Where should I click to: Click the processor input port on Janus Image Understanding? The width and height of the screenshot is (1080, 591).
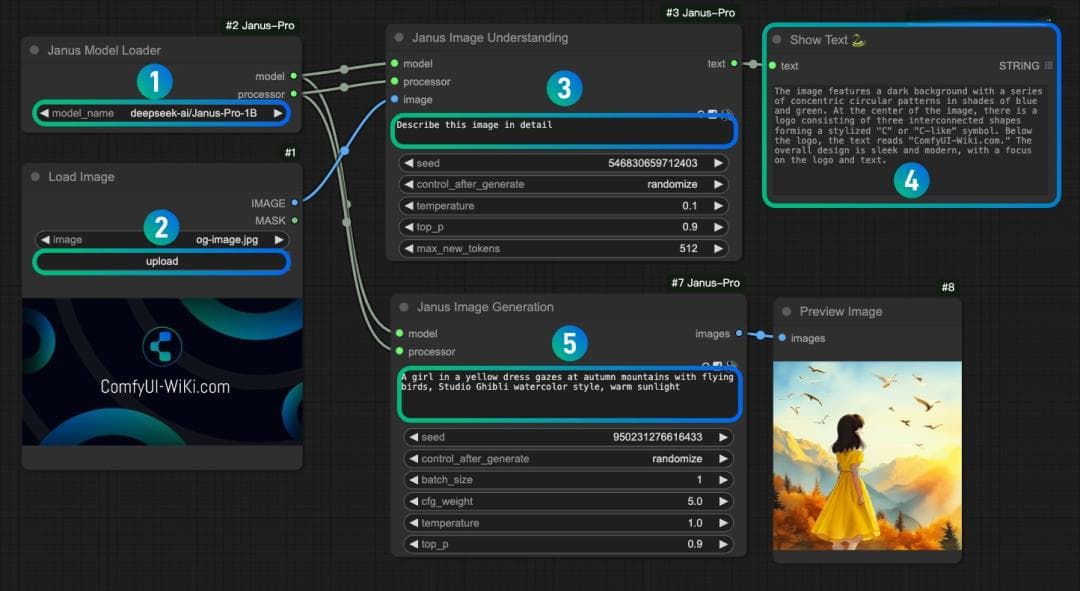tap(395, 81)
